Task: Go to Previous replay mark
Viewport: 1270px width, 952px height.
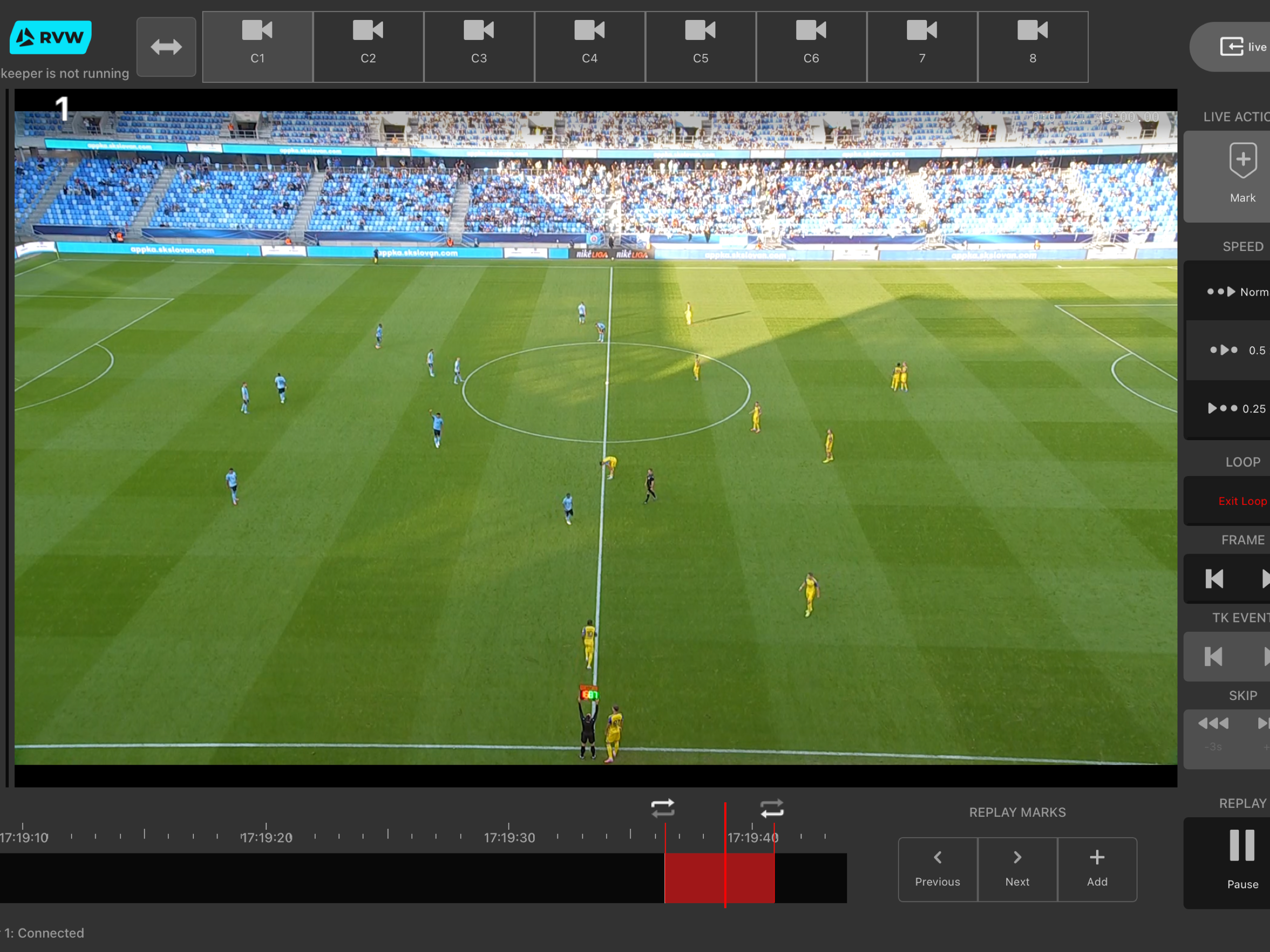Action: coord(938,869)
